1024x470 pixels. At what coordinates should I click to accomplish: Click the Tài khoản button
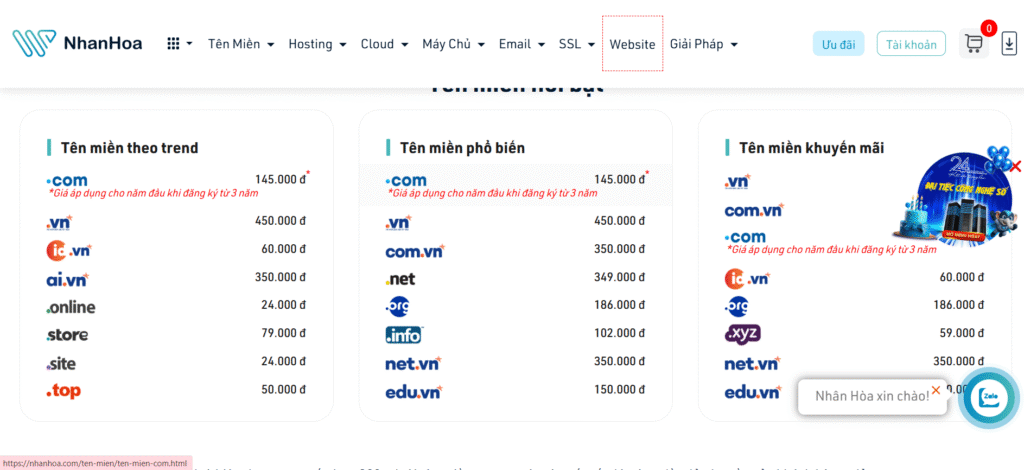click(x=911, y=44)
